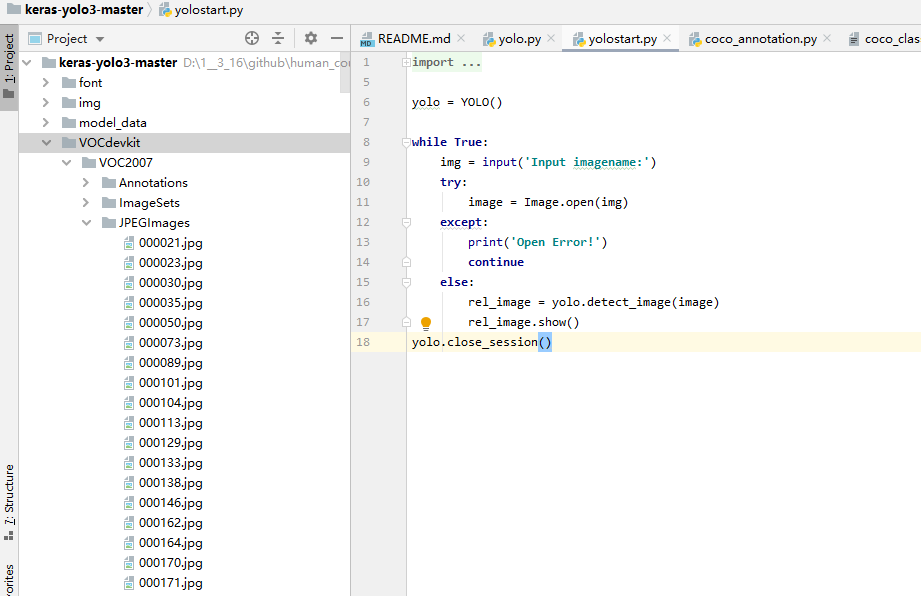Click yolo = YOLO() on line 6
Viewport: 921px width, 596px height.
pyautogui.click(x=457, y=102)
